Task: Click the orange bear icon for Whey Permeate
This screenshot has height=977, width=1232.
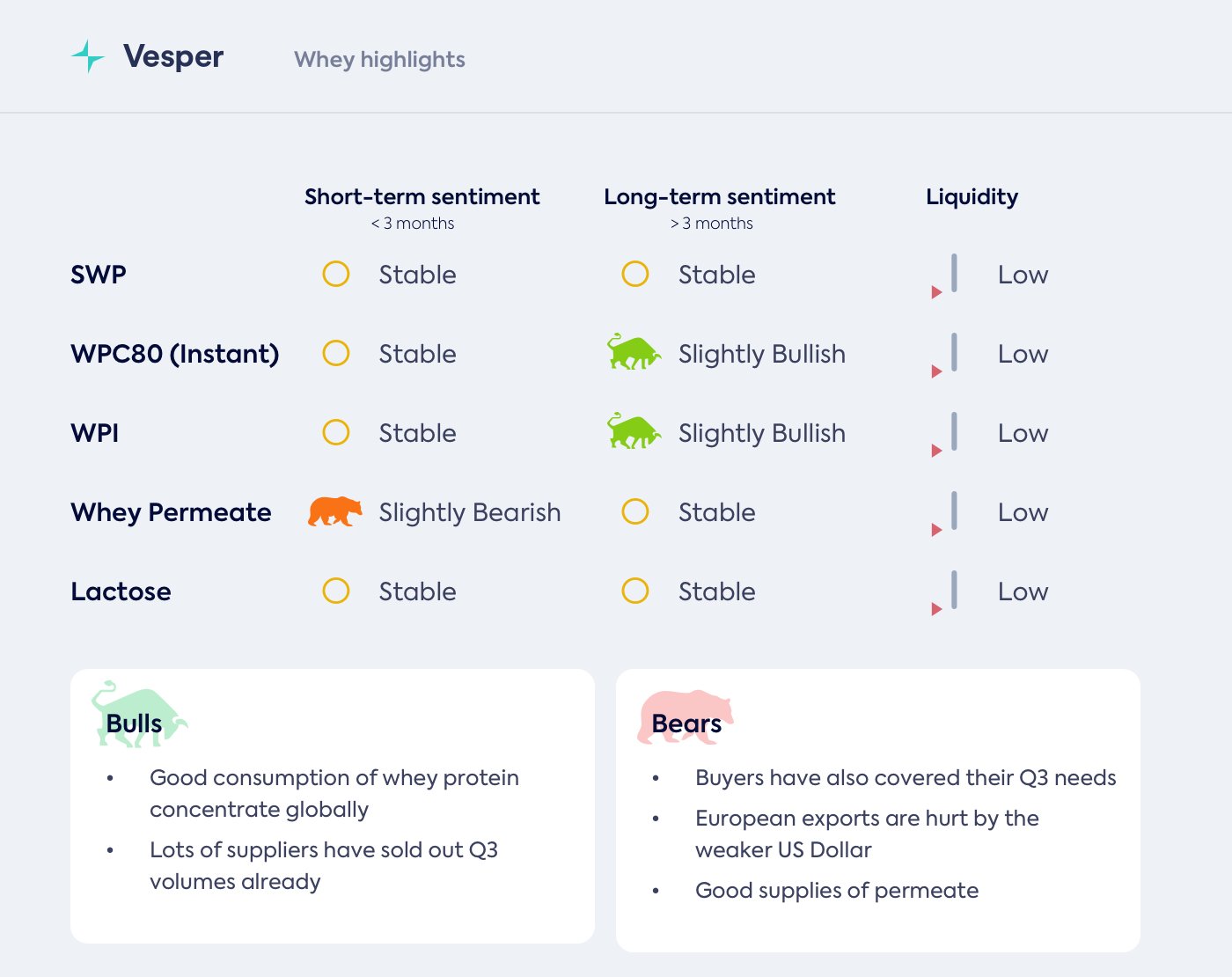Action: pos(335,511)
